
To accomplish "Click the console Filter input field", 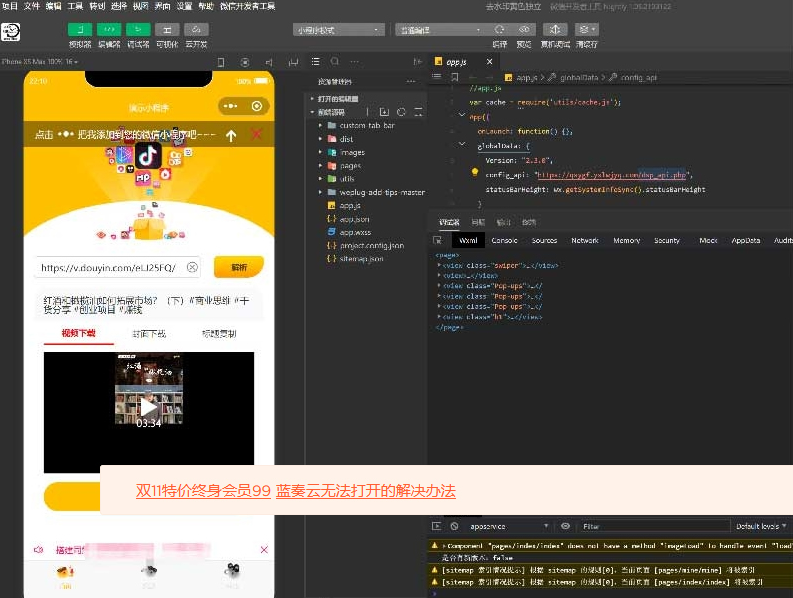I will [653, 526].
